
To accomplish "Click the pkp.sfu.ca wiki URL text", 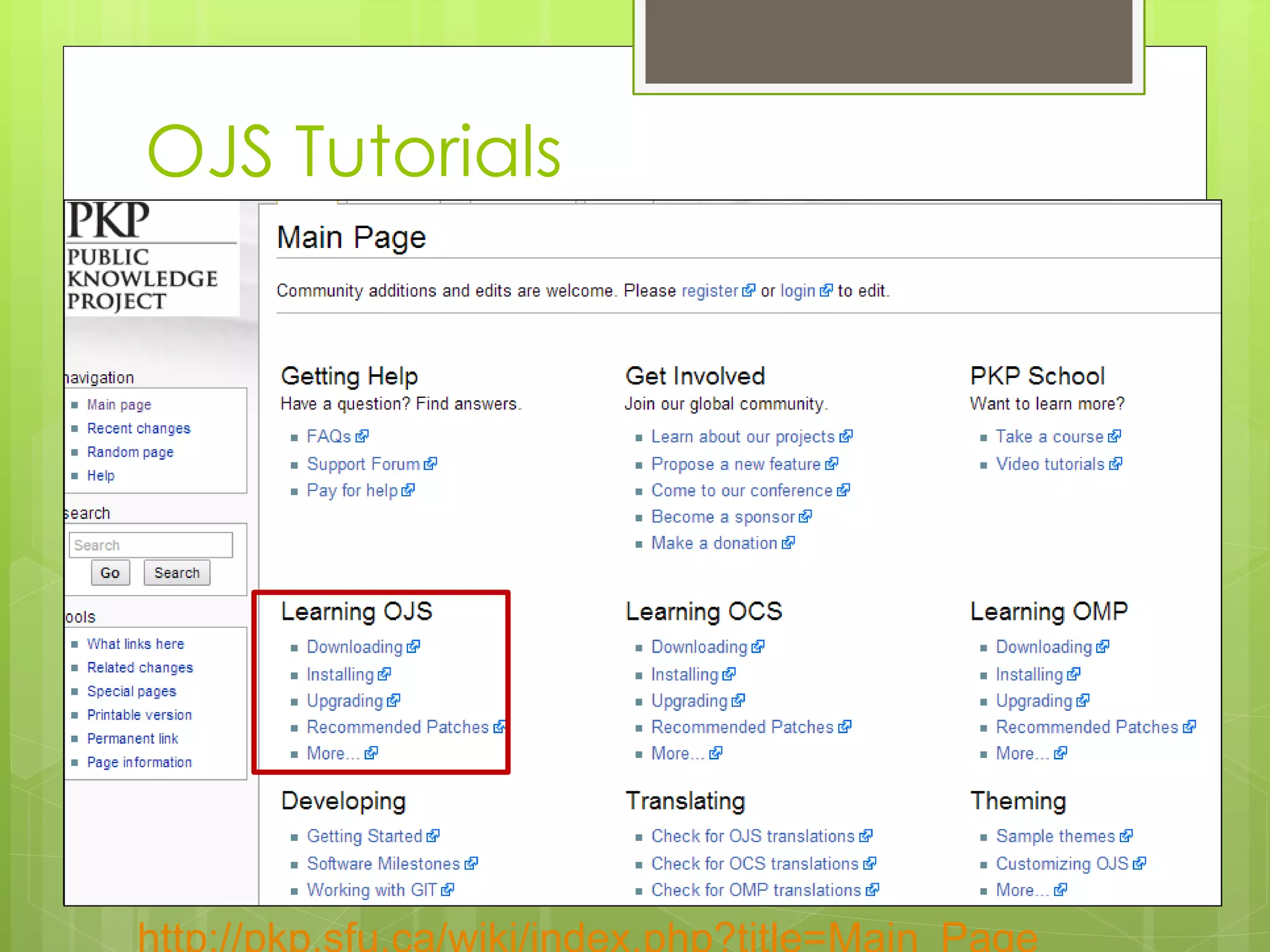I will point(587,936).
